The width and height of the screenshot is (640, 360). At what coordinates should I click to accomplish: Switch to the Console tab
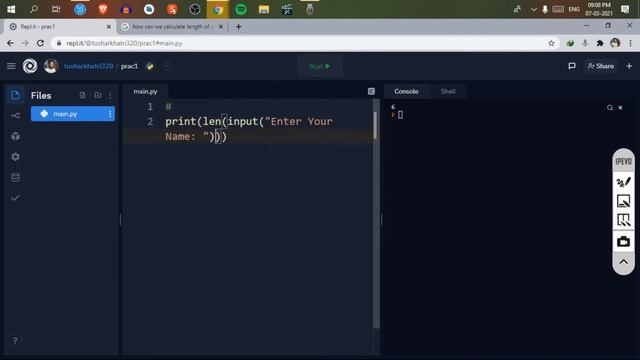coord(406,91)
